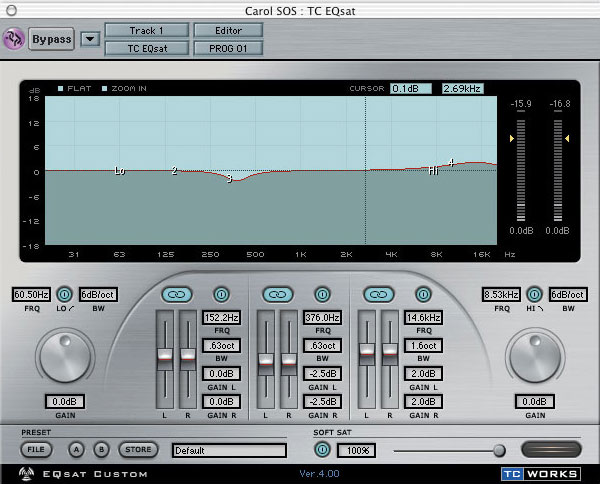This screenshot has height=484, width=600.
Task: Enable the ZOOM IN checkbox
Action: coord(104,88)
